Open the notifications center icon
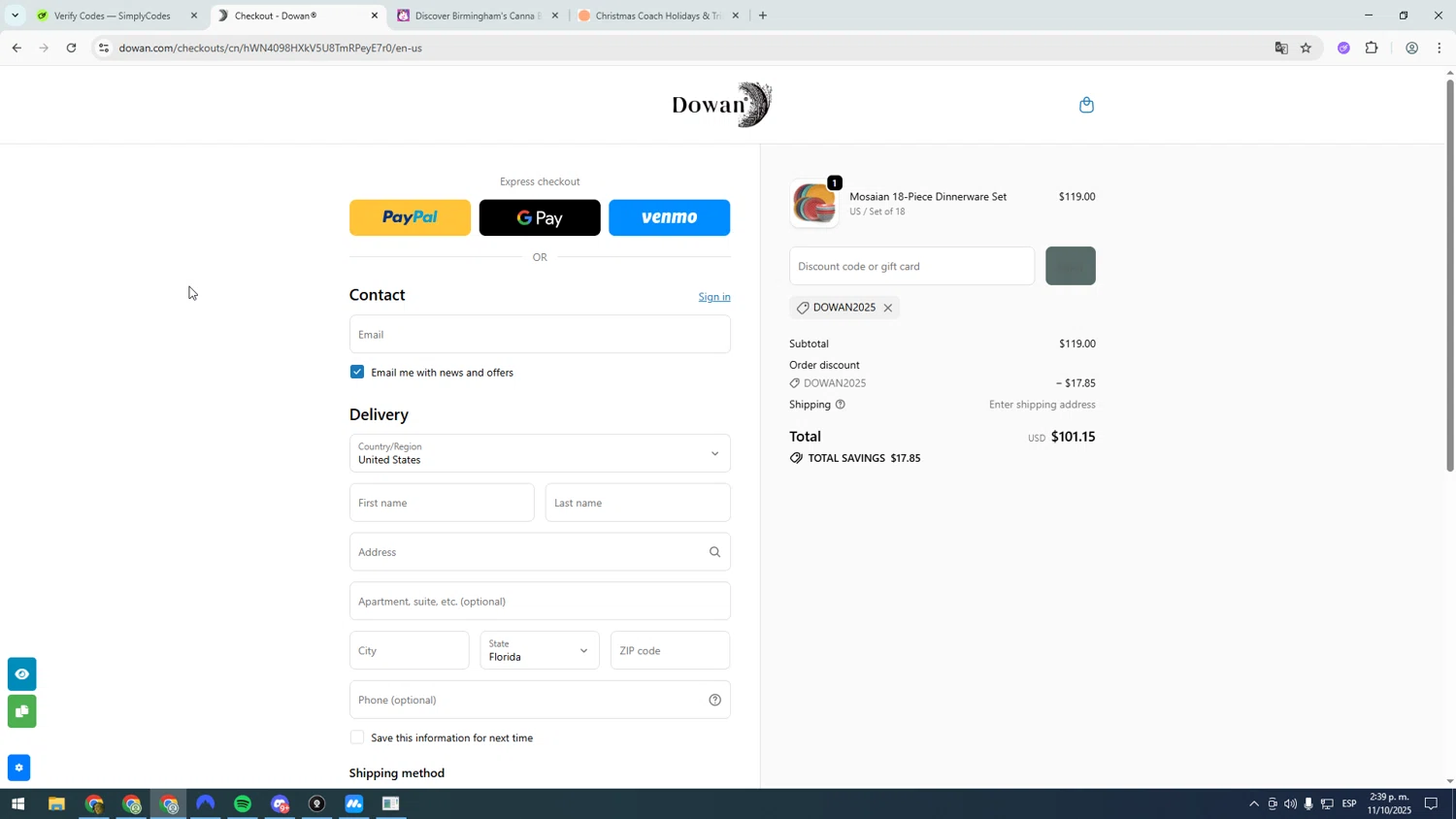 [x=1431, y=804]
